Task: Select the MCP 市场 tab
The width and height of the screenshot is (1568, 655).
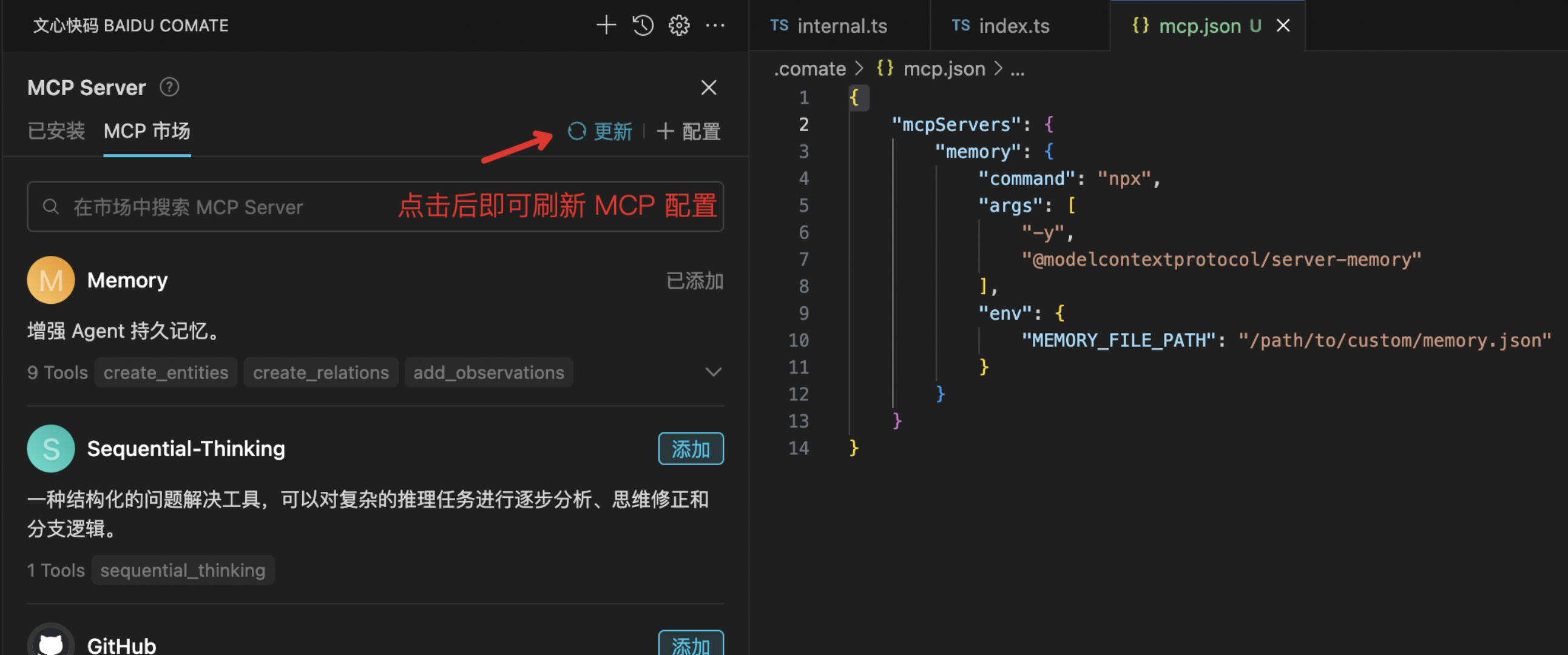Action: tap(147, 131)
